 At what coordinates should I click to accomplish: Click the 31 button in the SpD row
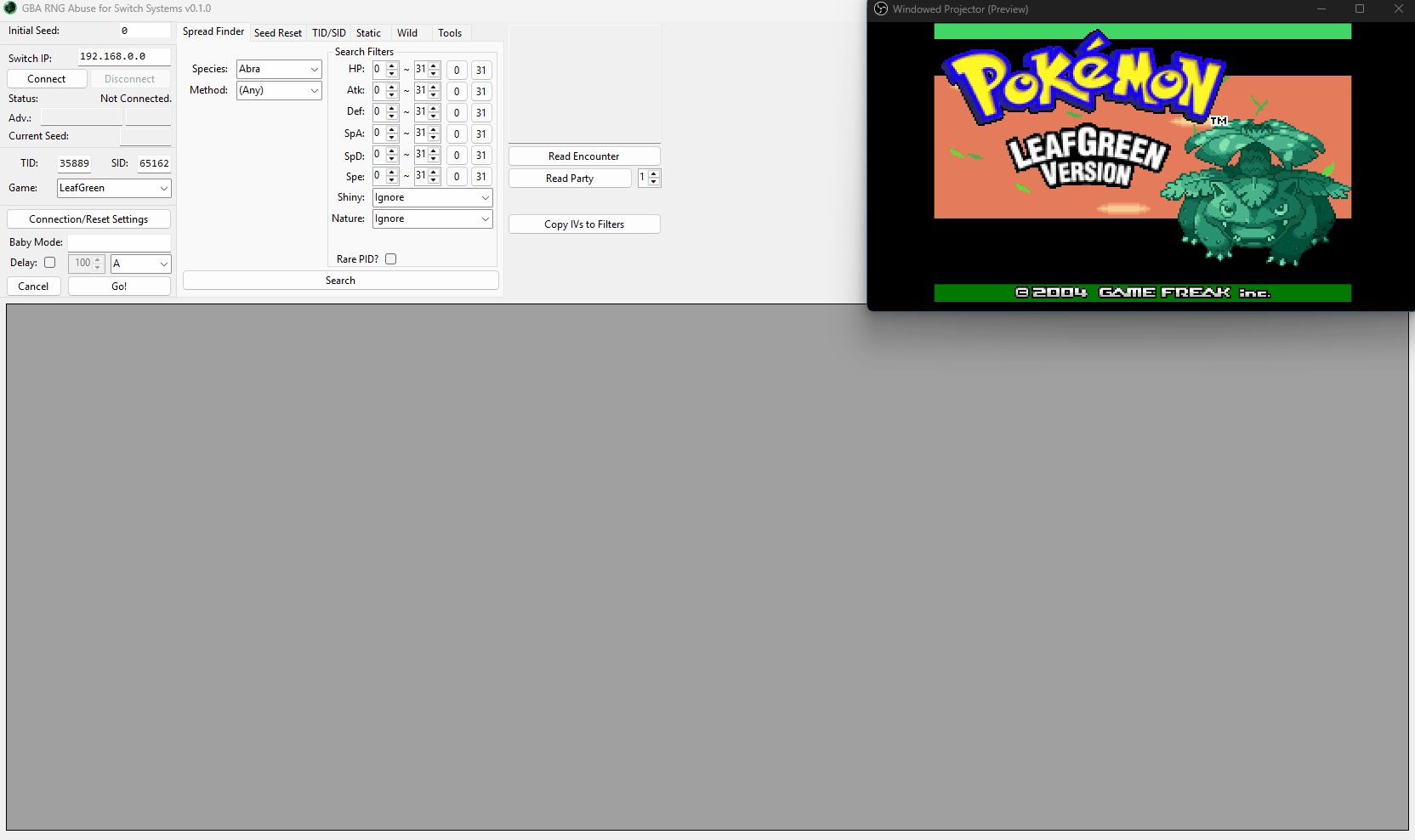(x=481, y=156)
